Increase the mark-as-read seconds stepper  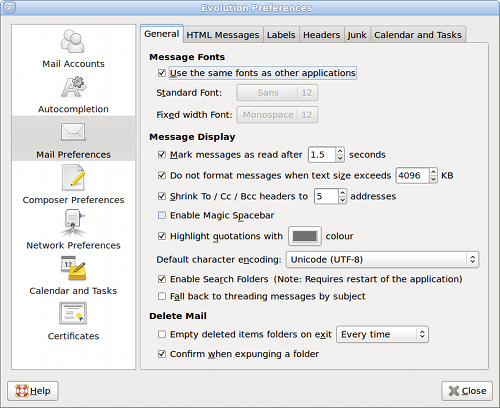340,151
